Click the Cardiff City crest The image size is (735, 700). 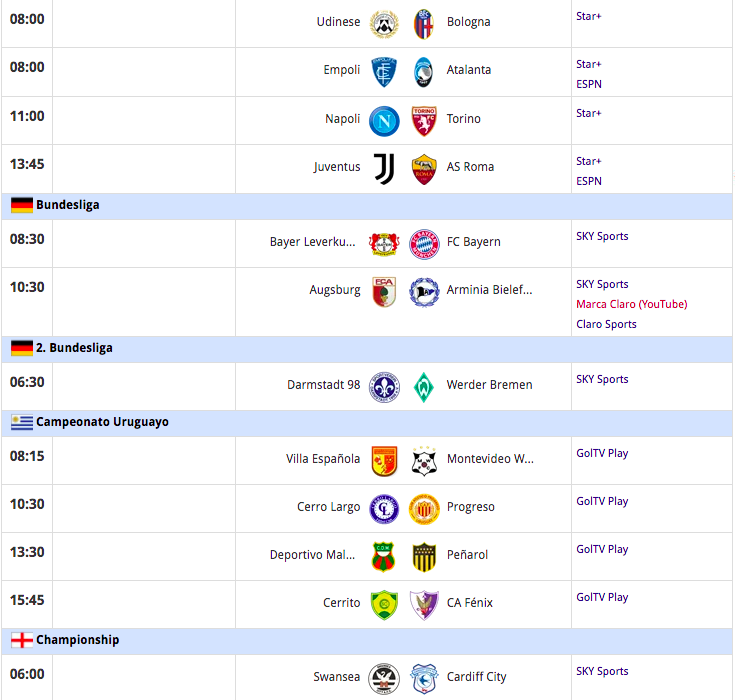point(424,678)
